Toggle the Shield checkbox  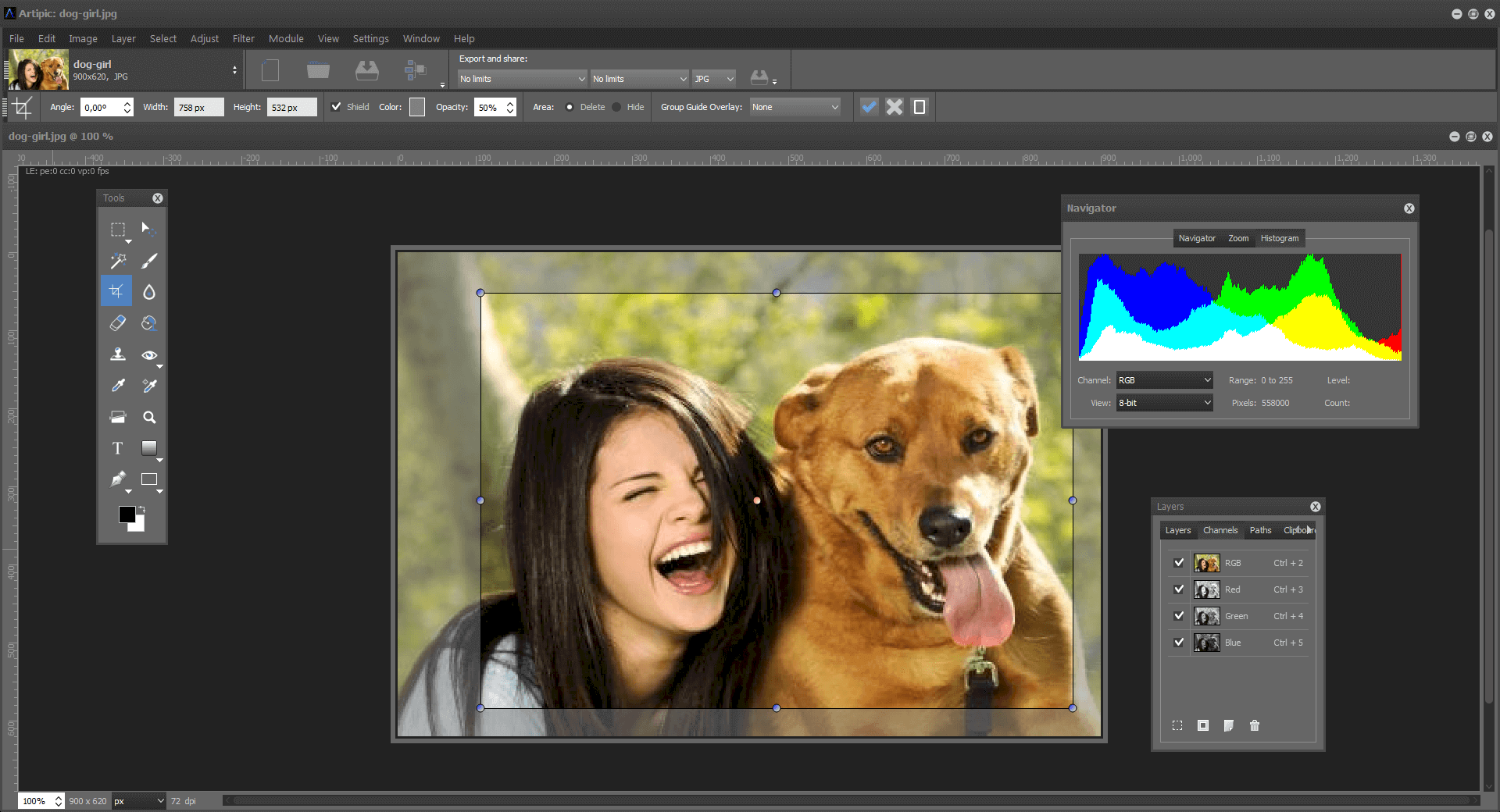pyautogui.click(x=336, y=107)
